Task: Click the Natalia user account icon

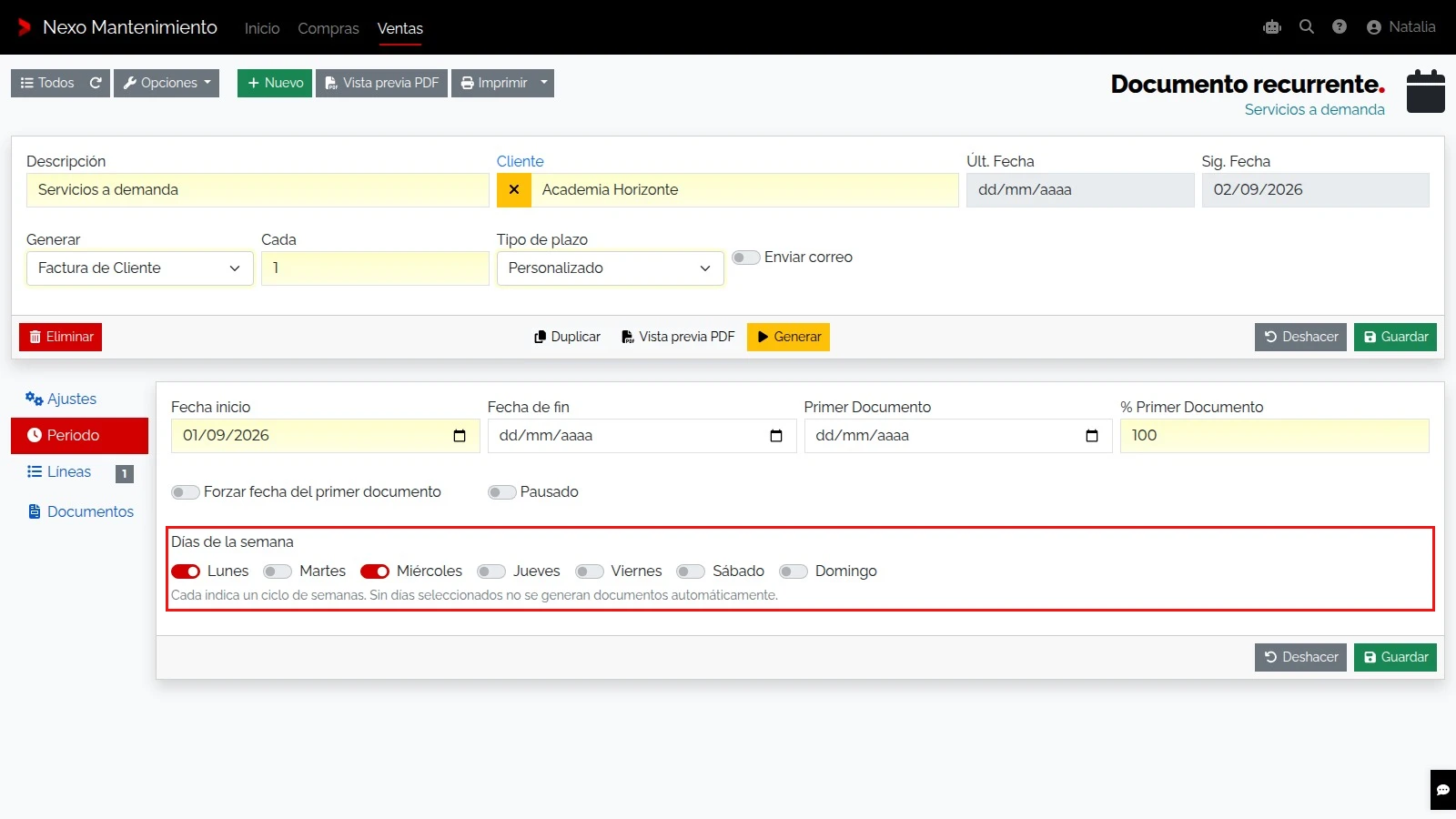Action: [x=1374, y=27]
